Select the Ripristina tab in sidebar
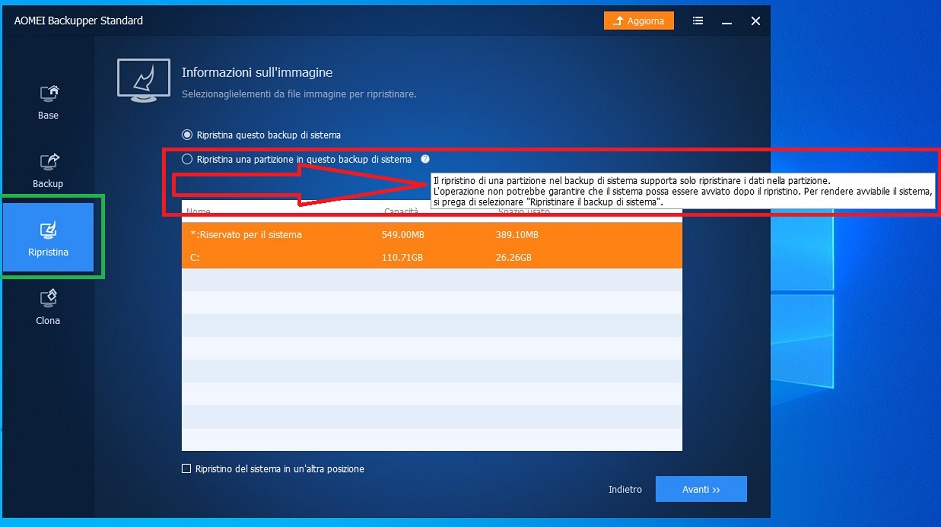Viewport: 941px width, 527px height. 48,238
